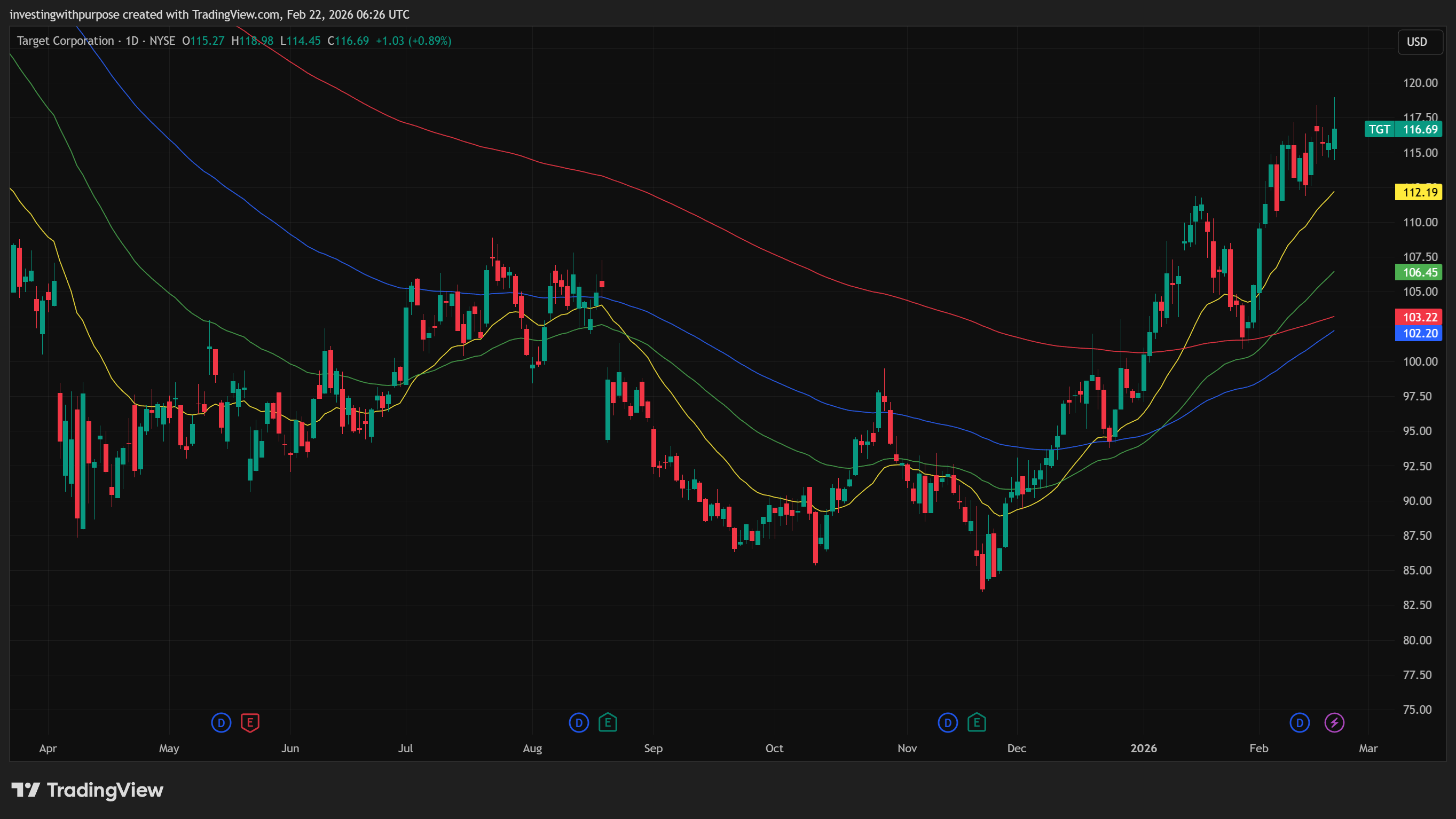1456x819 pixels.
Task: Click the Target Corporation symbol title
Action: tap(66, 41)
